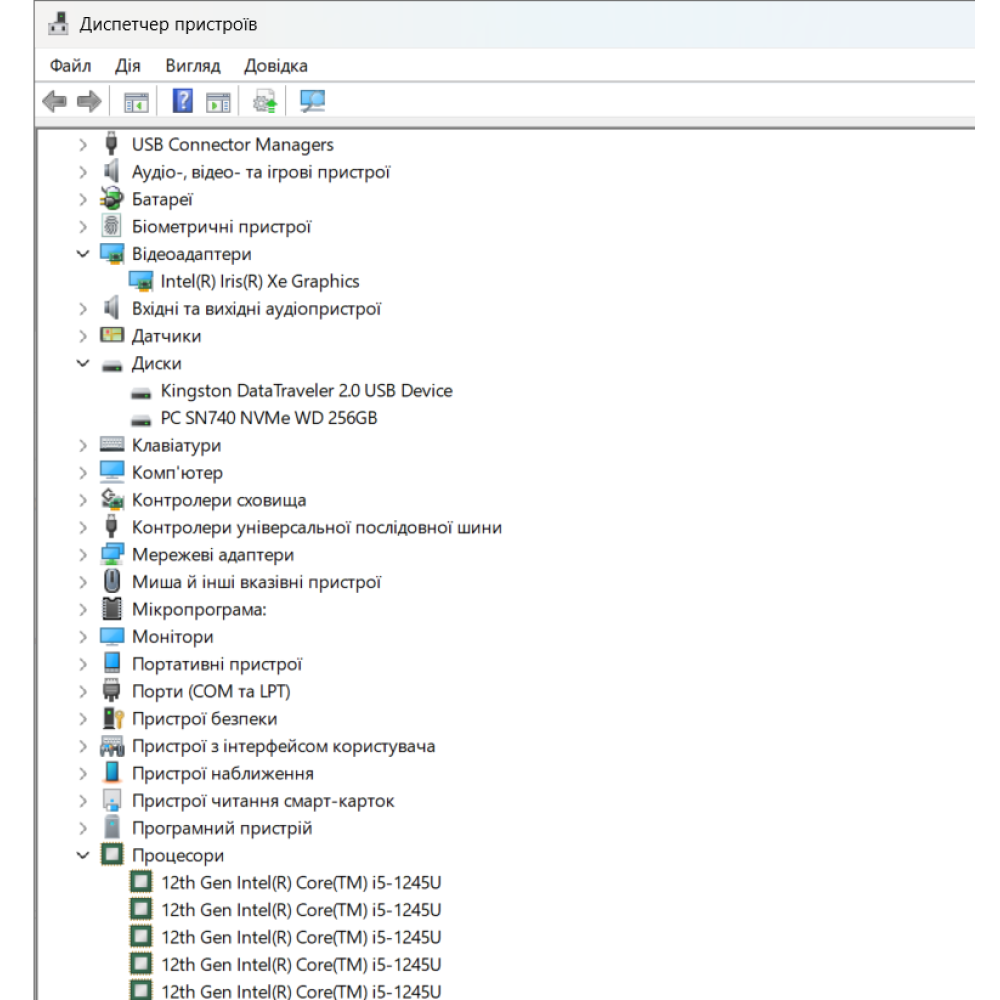Expand the Мережеві адаптери category

coord(83,555)
